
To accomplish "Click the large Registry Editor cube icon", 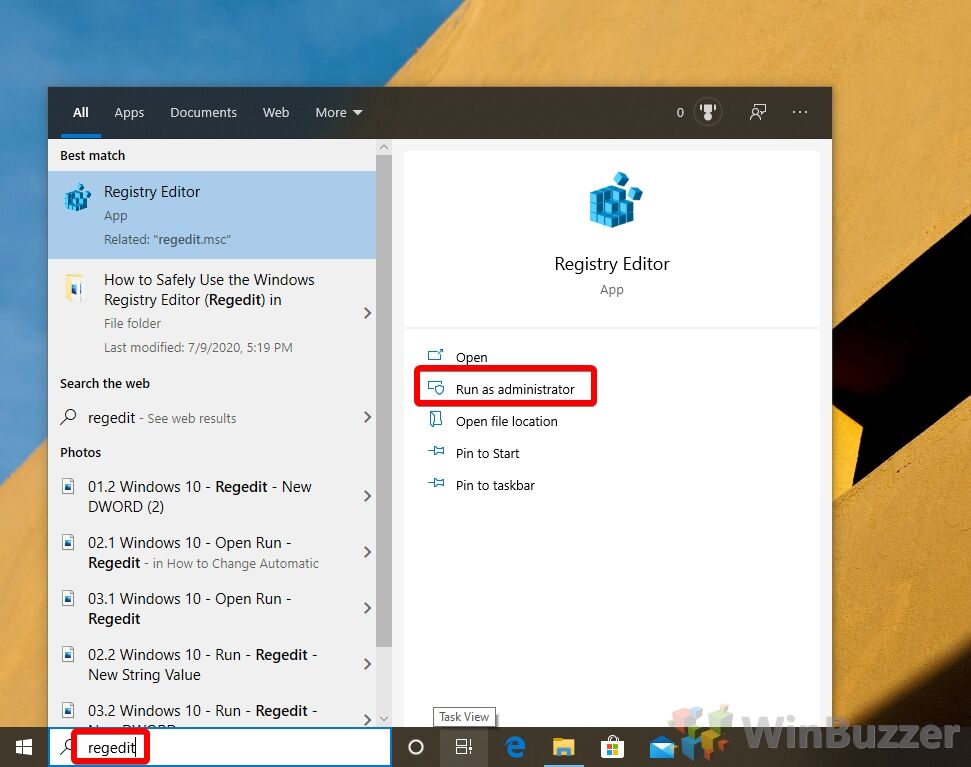I will (x=615, y=200).
